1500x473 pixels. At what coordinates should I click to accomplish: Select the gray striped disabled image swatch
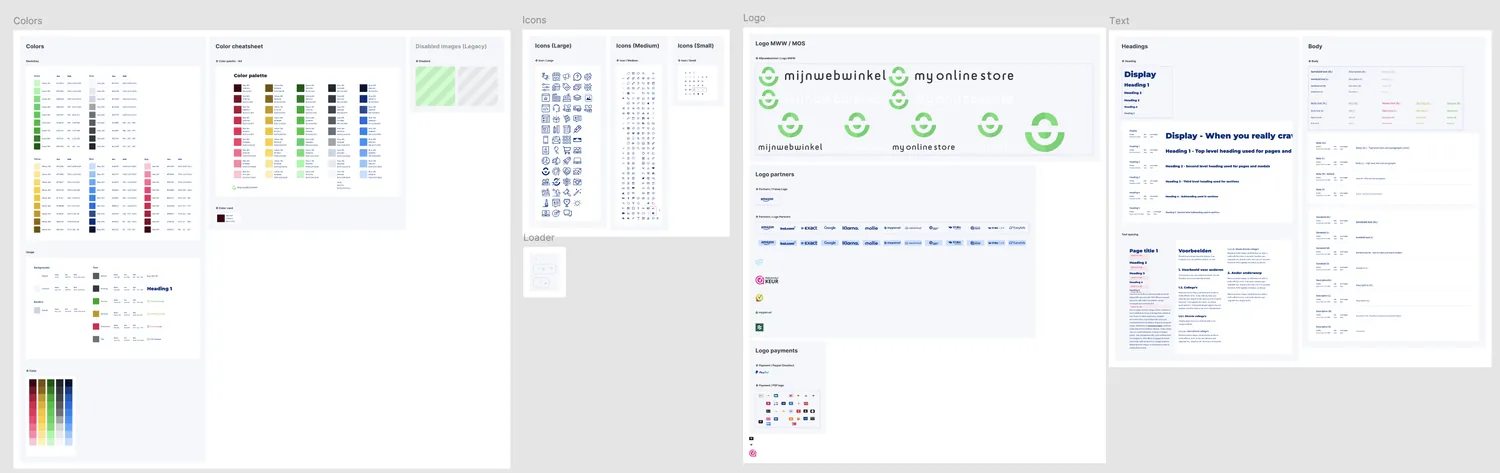coord(477,86)
